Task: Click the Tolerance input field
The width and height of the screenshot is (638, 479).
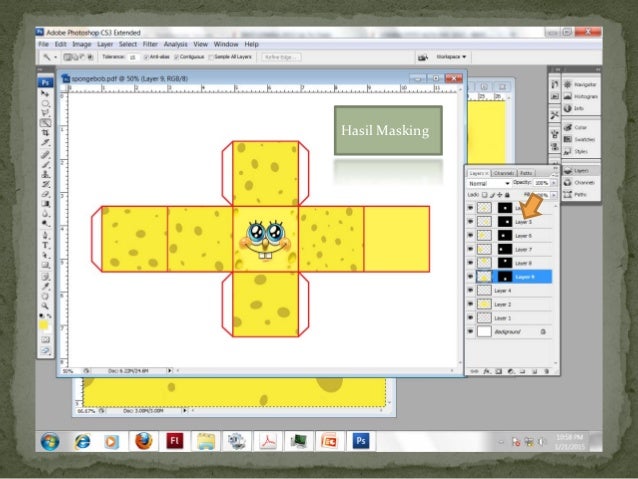Action: point(133,57)
